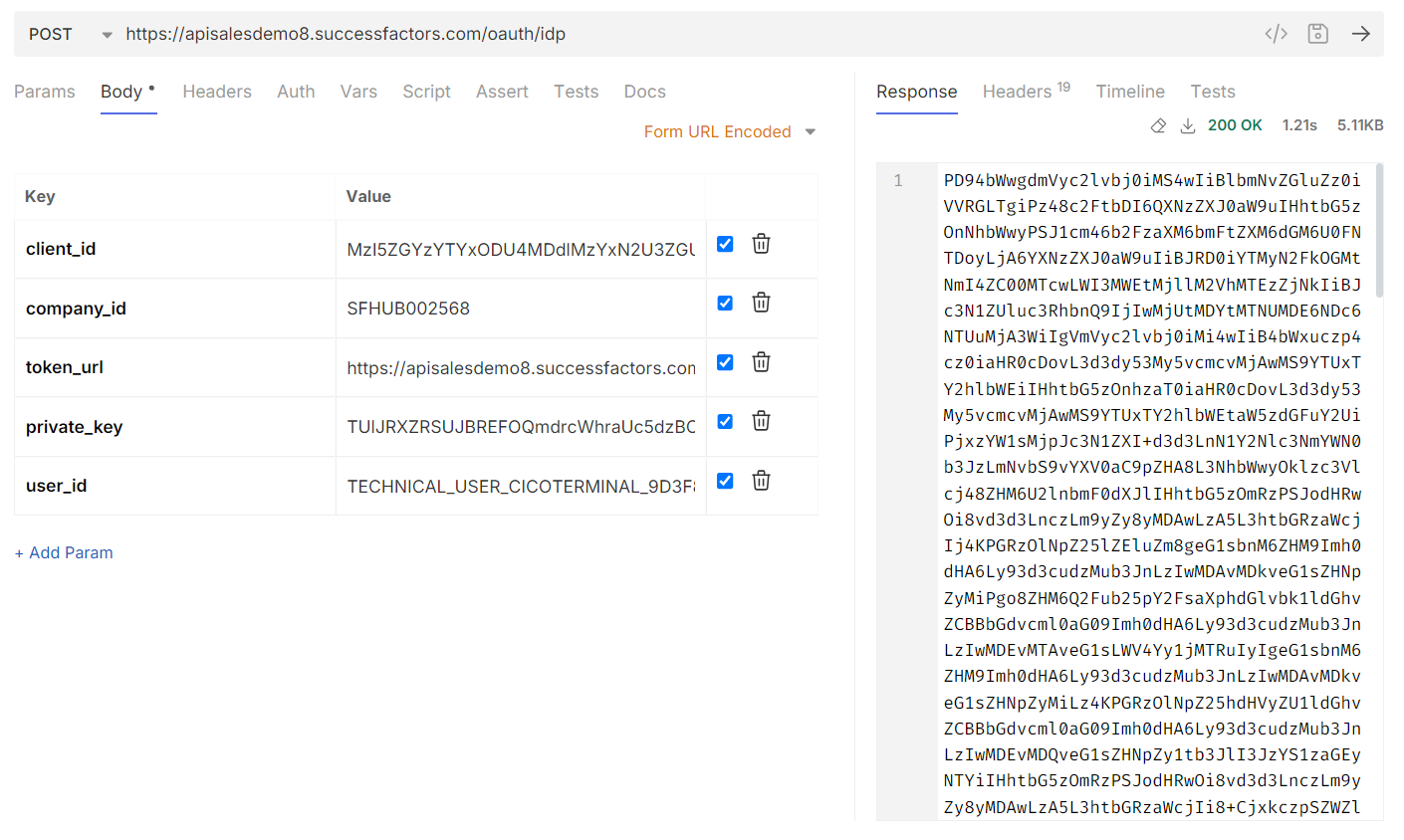Save the request with the disk icon
Image resolution: width=1404 pixels, height=840 pixels.
point(1318,34)
